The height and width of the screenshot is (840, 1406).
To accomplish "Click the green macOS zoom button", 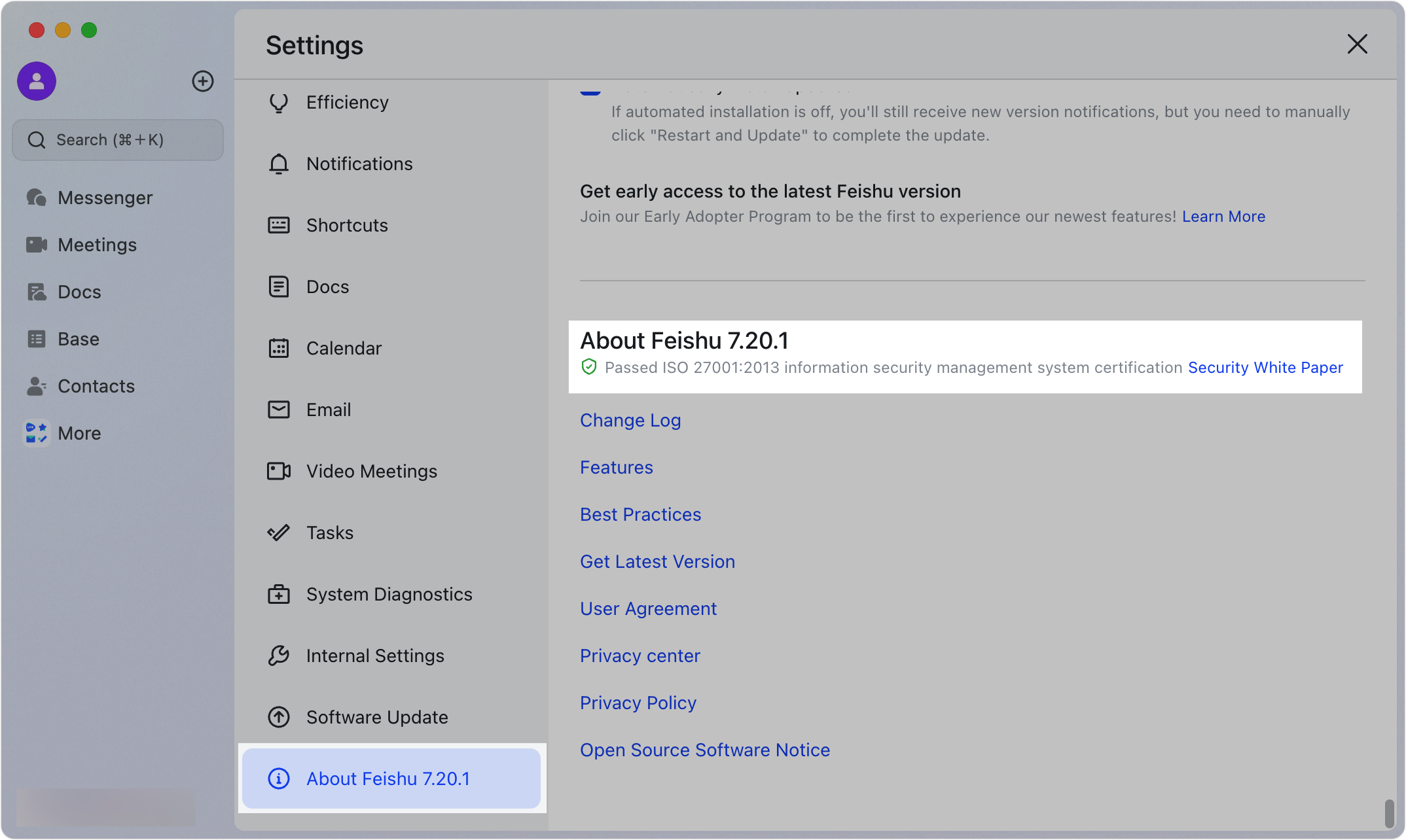I will [x=89, y=30].
